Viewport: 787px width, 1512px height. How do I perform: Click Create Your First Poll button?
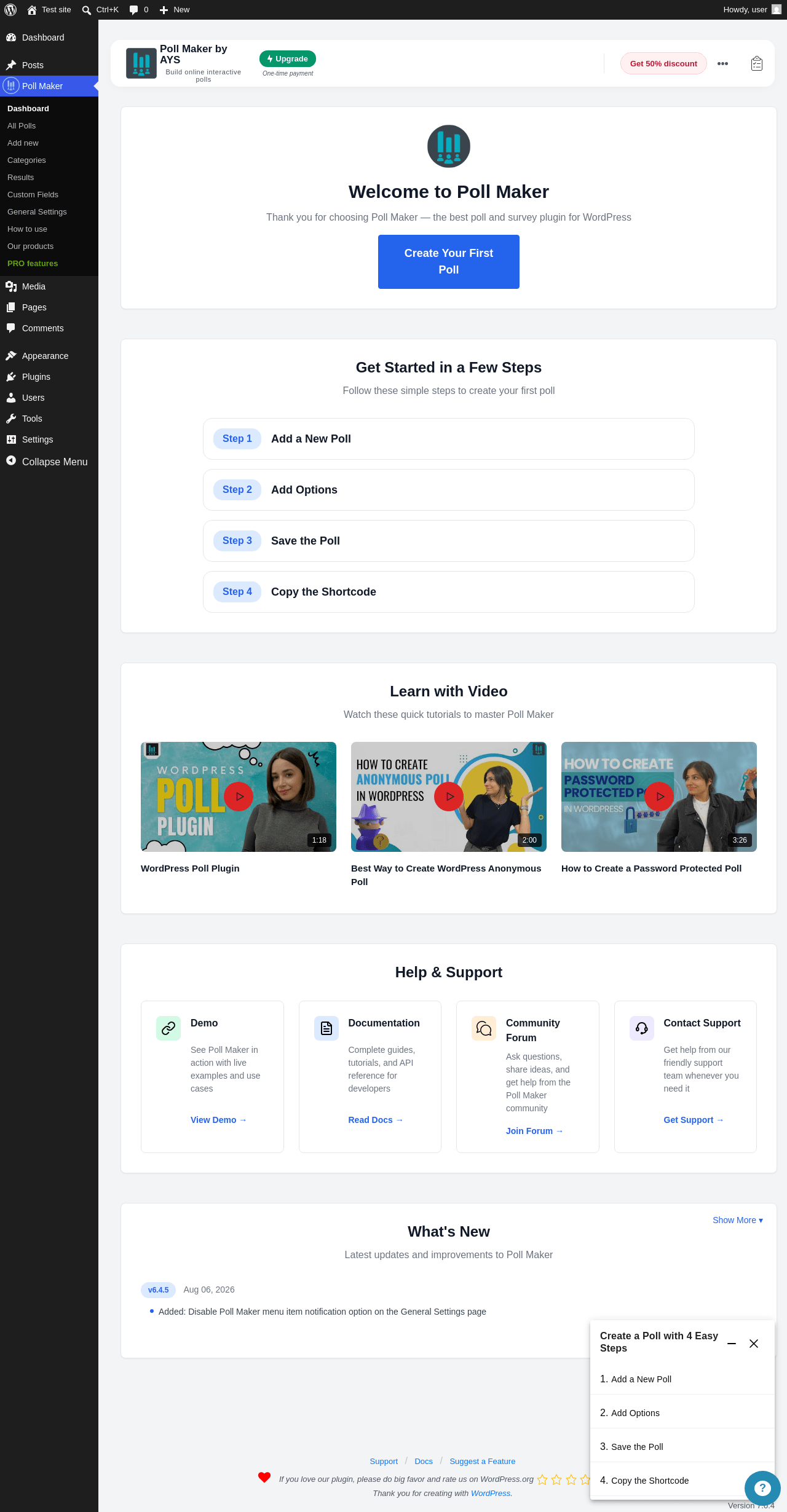[449, 262]
